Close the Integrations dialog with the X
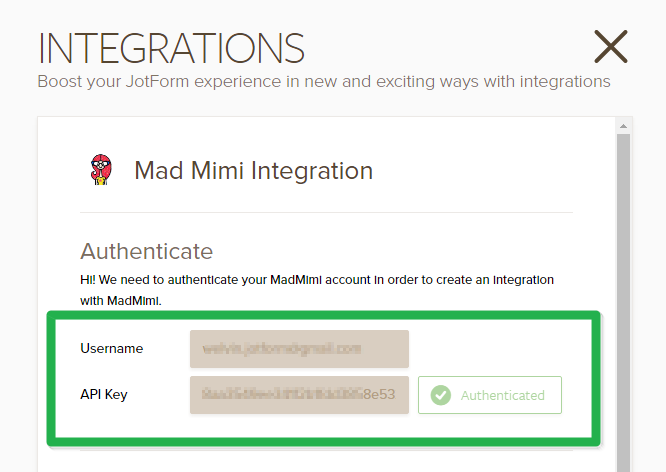Image resolution: width=666 pixels, height=472 pixels. [x=610, y=47]
